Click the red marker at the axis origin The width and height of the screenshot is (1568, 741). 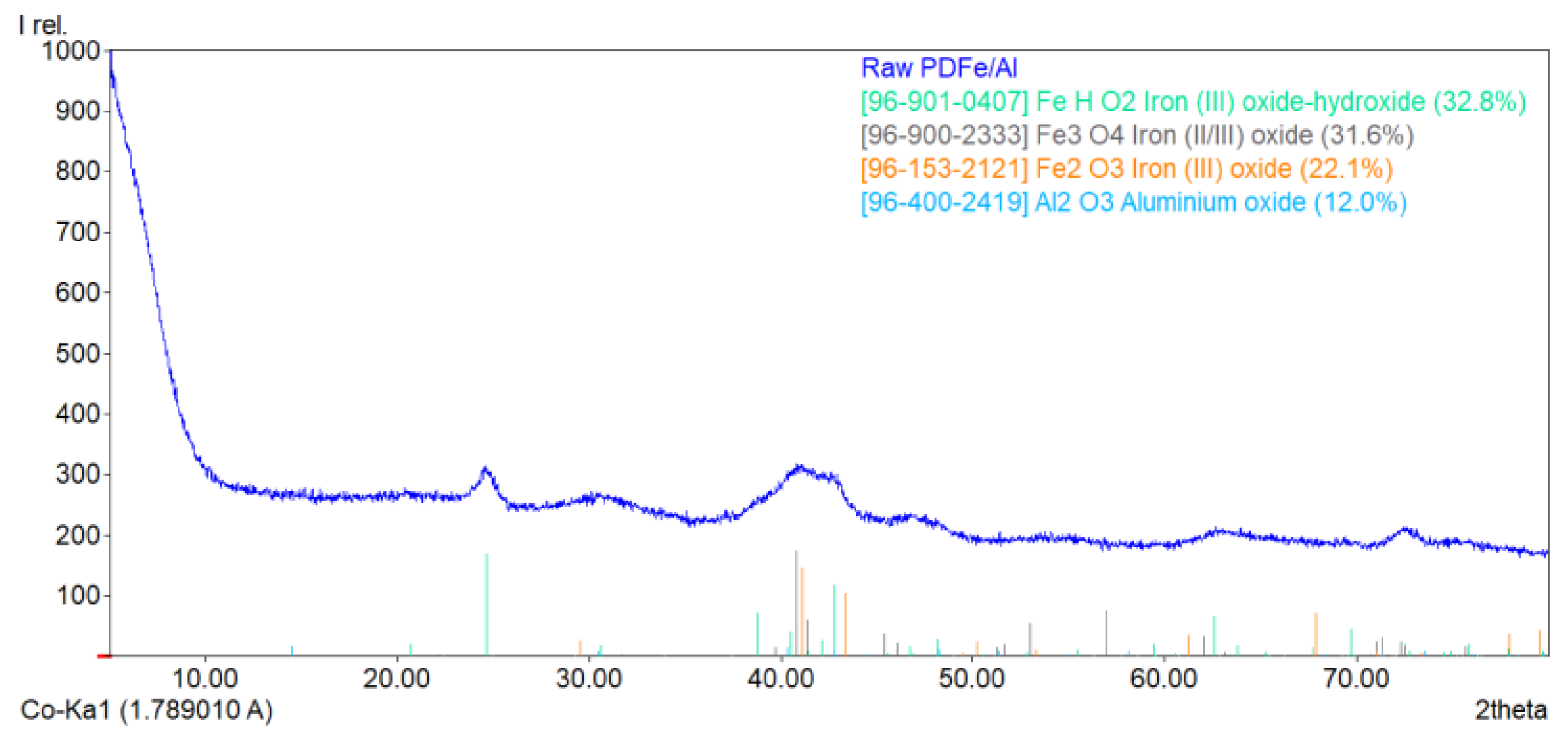tap(104, 655)
